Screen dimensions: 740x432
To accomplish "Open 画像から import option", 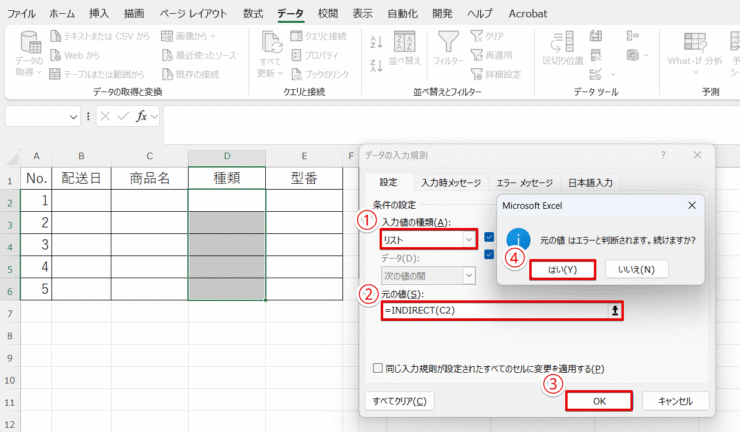I will (188, 36).
